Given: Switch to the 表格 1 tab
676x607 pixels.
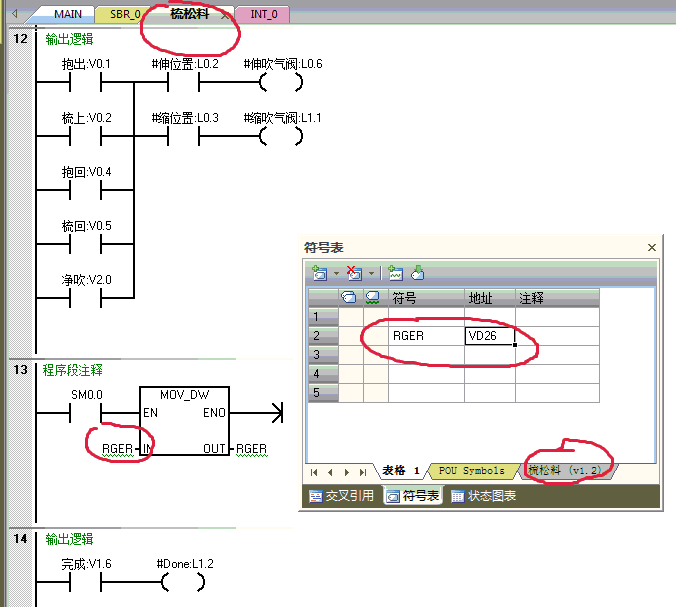Looking at the screenshot, I should click(401, 470).
